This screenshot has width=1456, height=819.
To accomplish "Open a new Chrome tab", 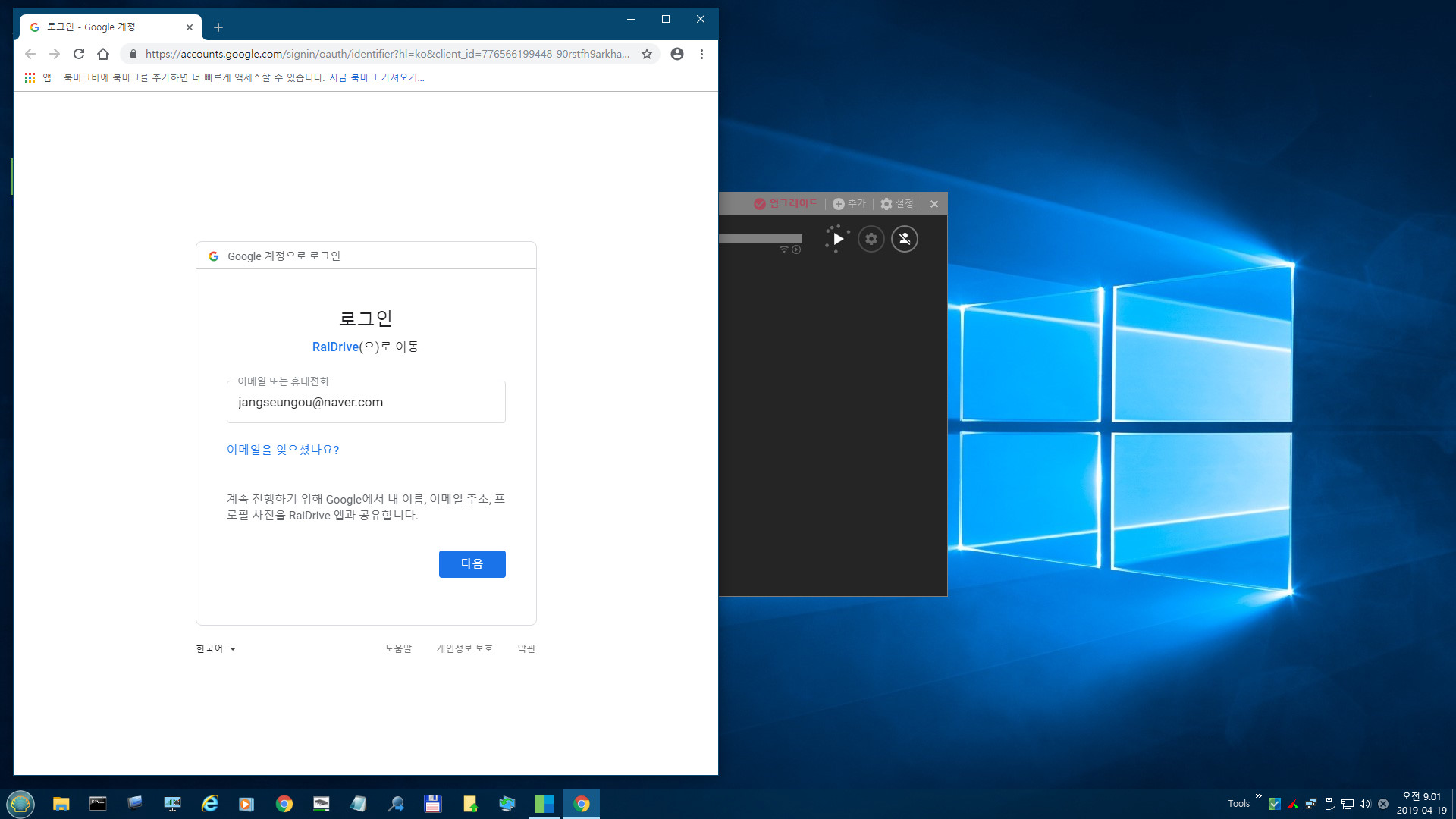I will click(x=218, y=27).
